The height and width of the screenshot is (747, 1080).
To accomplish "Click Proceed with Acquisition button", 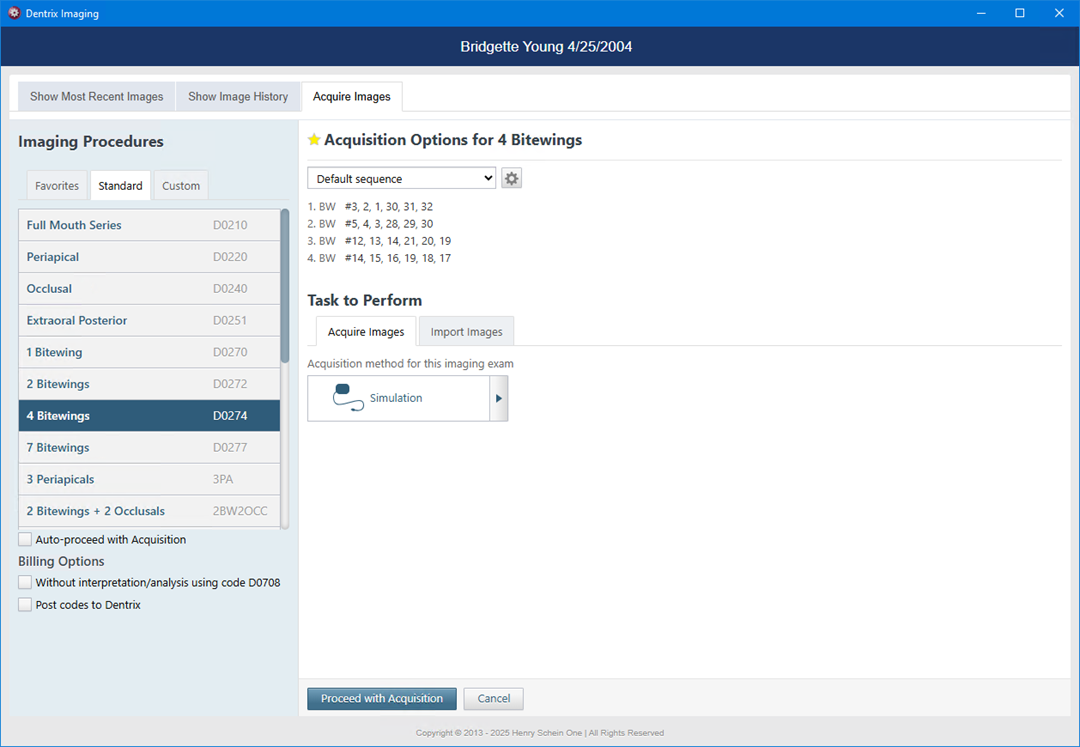I will 382,698.
